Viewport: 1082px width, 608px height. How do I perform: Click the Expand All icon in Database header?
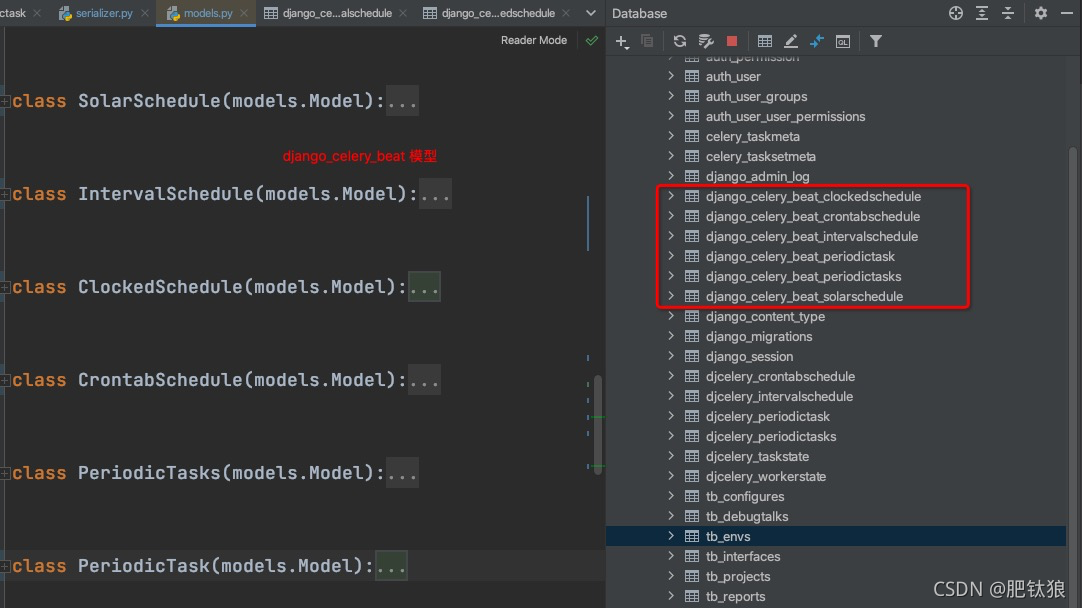click(x=982, y=13)
